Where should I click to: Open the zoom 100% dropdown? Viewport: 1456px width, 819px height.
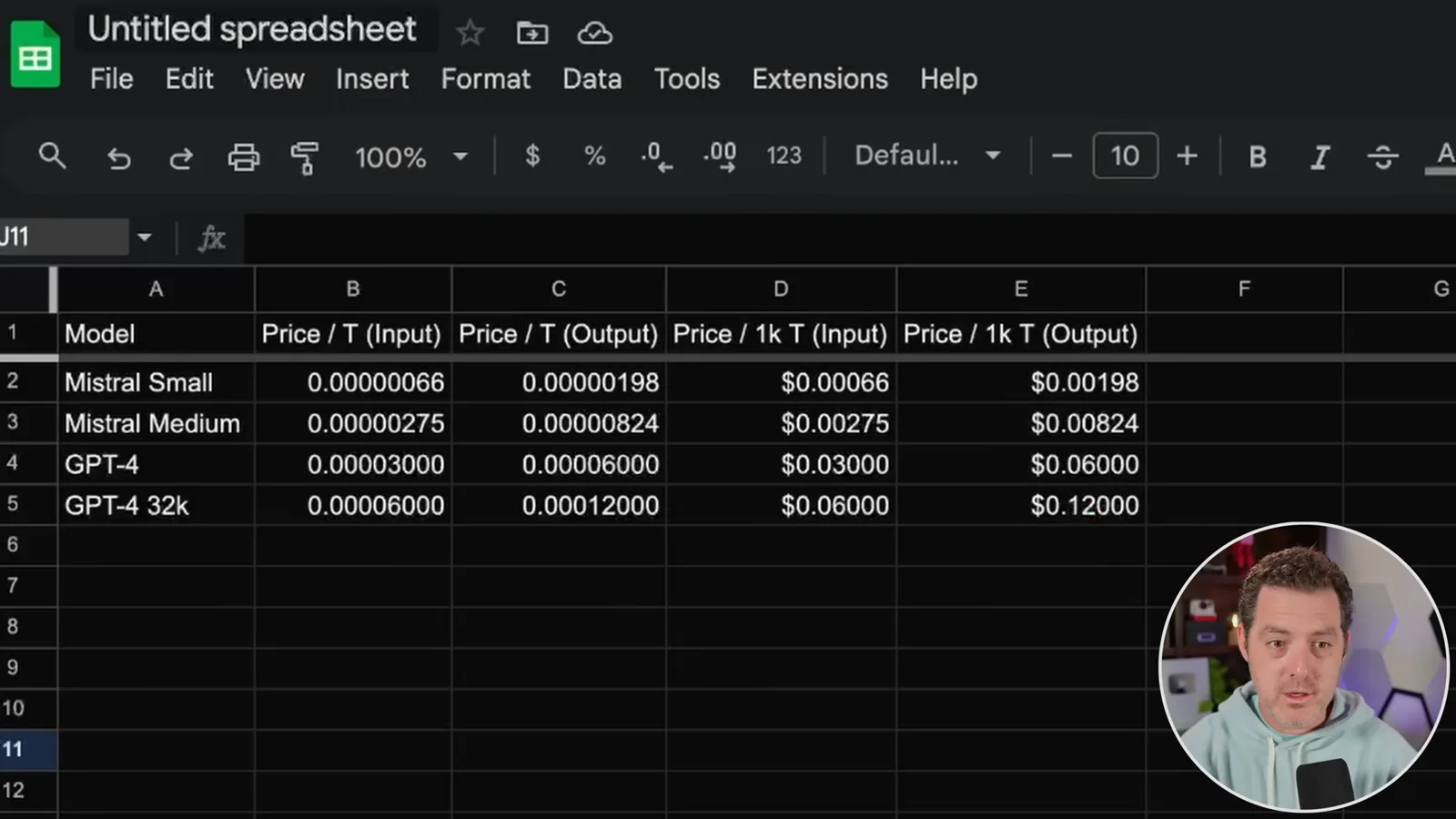click(411, 157)
